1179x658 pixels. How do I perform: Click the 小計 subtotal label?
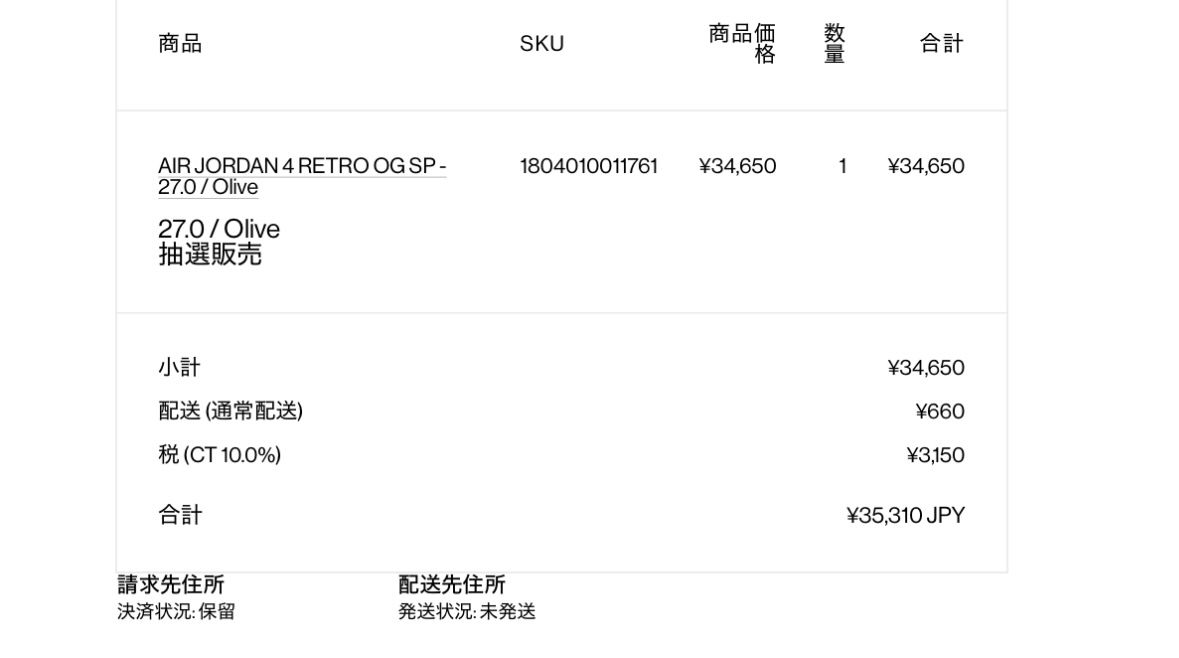point(179,368)
